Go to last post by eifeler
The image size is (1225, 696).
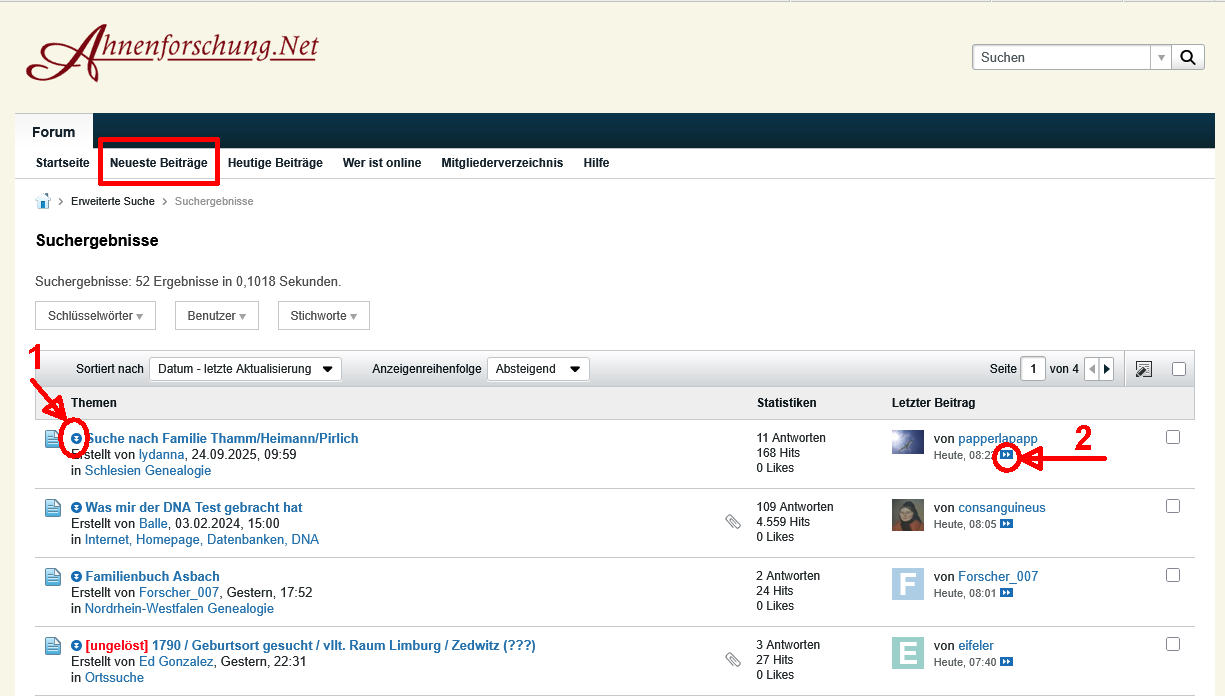(x=1007, y=662)
